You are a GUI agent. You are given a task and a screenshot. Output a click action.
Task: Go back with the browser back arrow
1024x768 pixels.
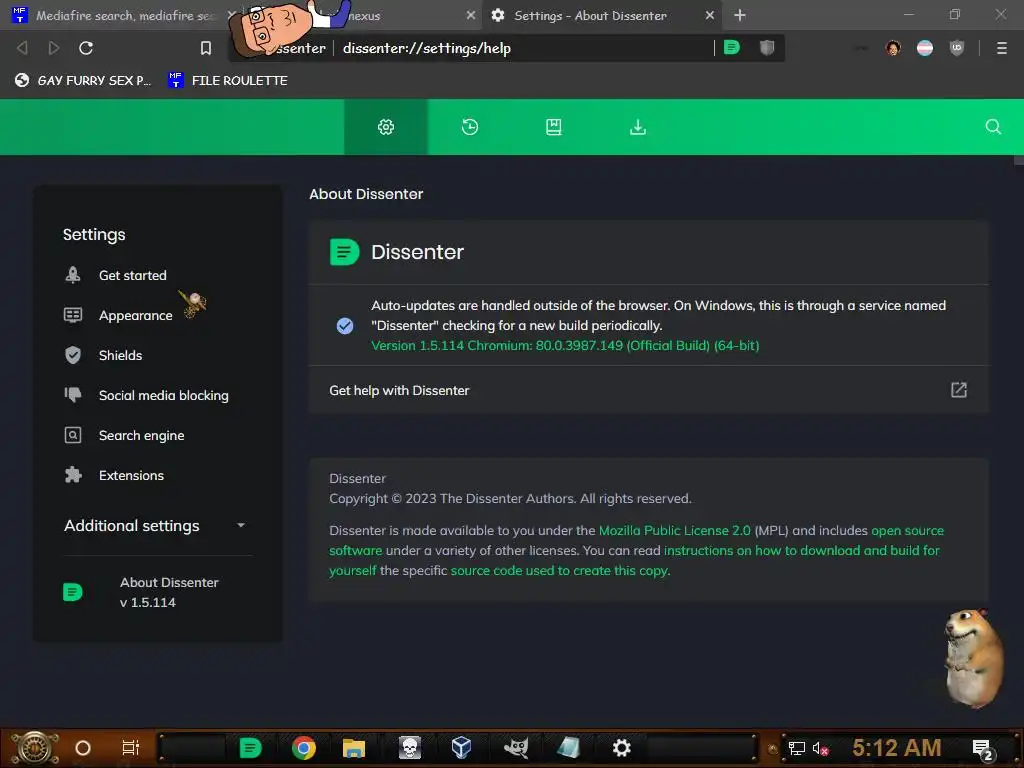[22, 48]
